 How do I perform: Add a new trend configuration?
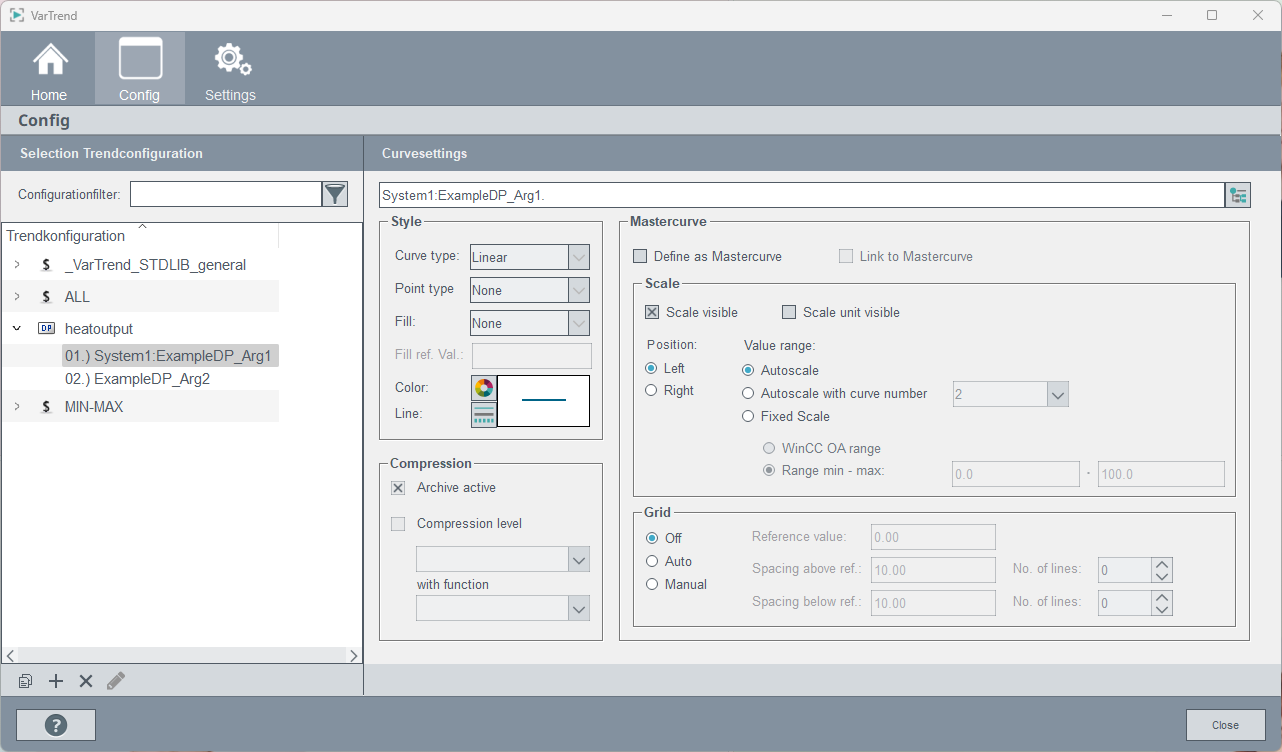coord(56,681)
